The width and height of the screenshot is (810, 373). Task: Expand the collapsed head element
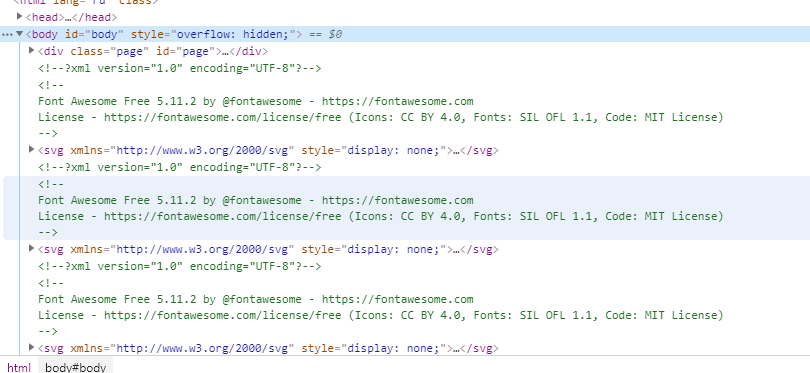[20, 17]
